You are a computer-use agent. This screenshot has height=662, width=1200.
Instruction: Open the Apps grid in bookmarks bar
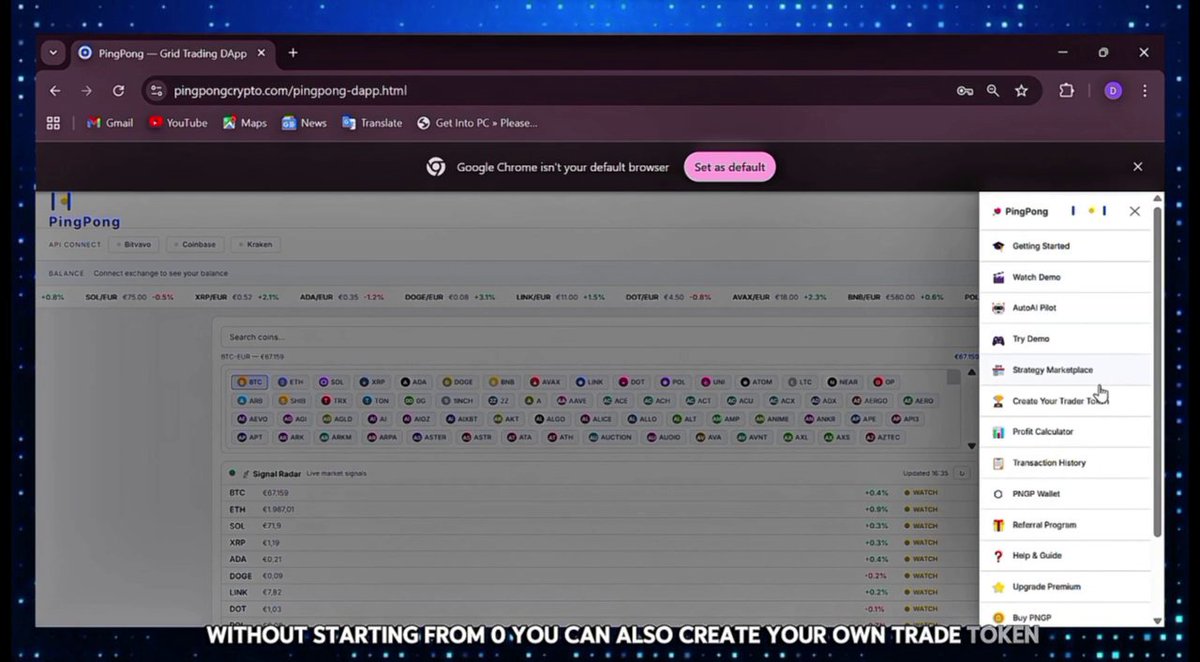[x=53, y=123]
